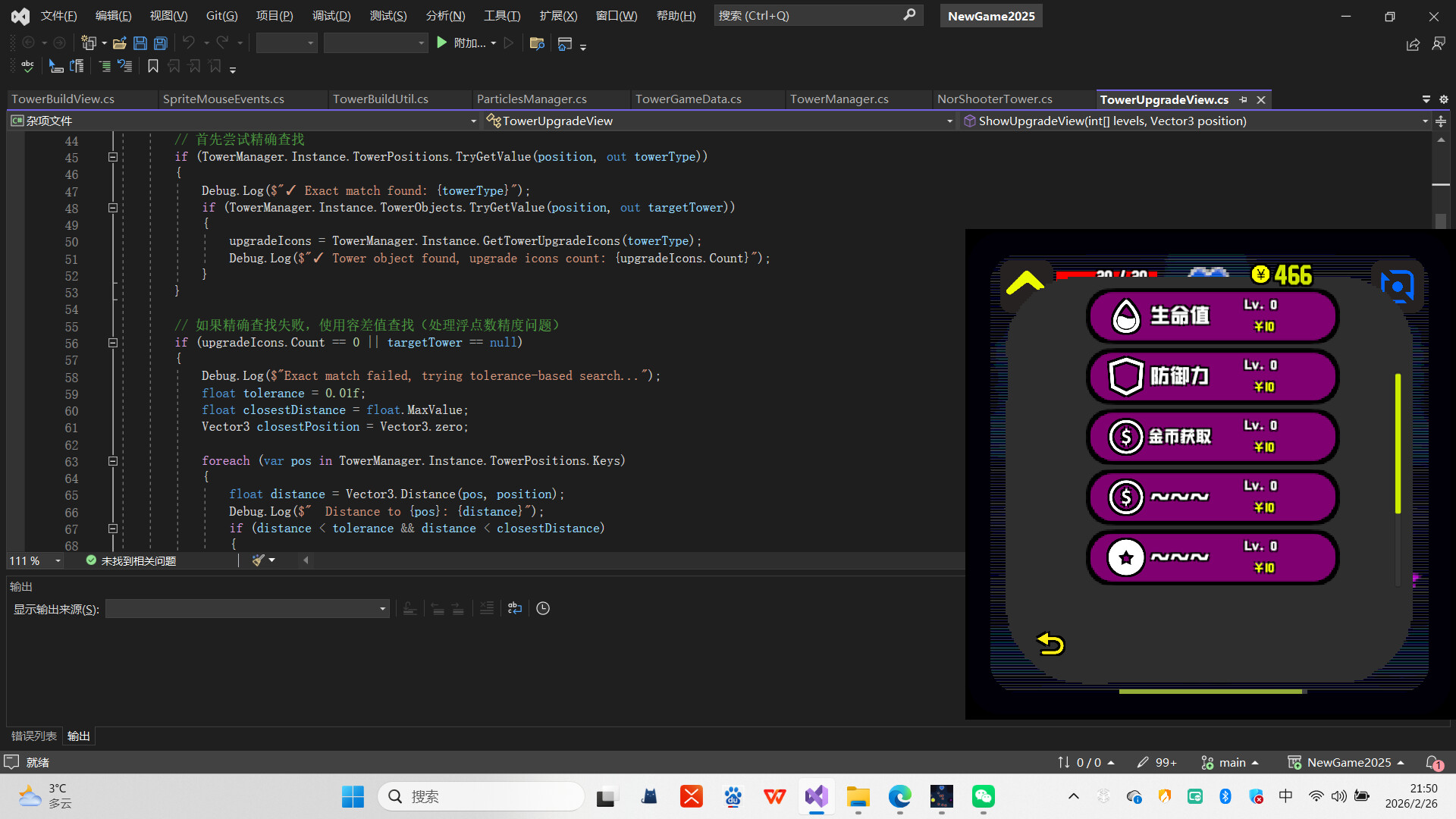Screen dimensions: 1456x819
Task: Switch to the TowerManager.cs tab
Action: [x=839, y=99]
